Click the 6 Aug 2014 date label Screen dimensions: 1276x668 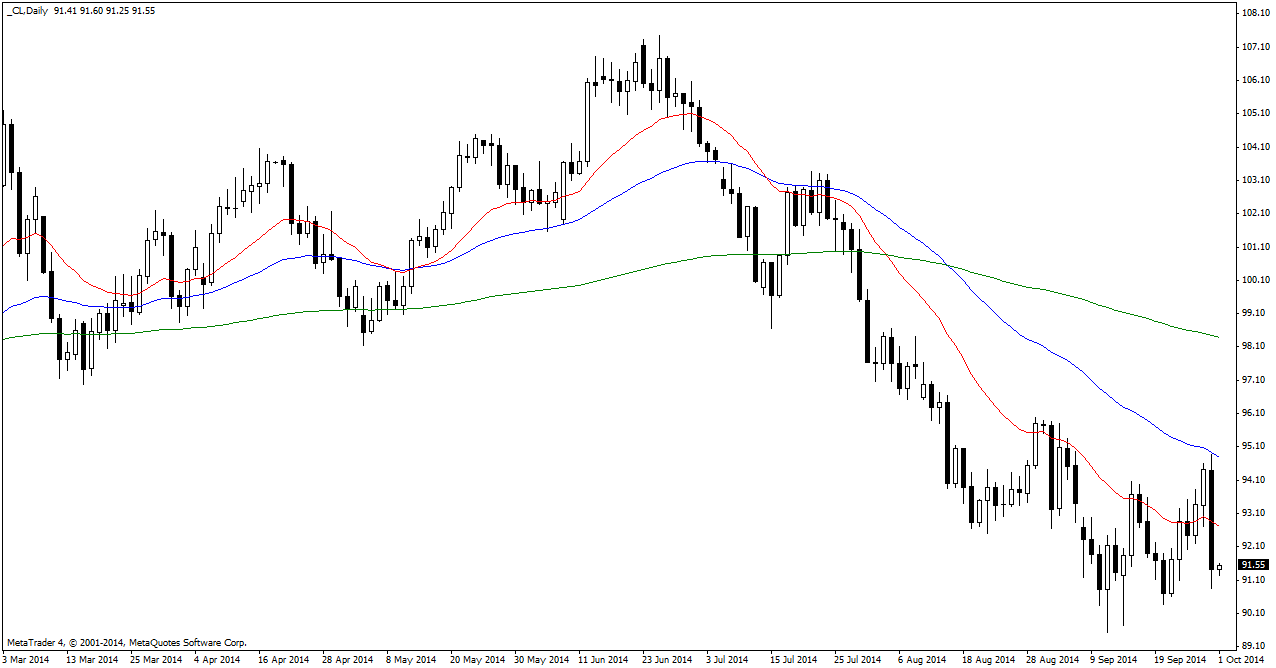click(x=922, y=660)
